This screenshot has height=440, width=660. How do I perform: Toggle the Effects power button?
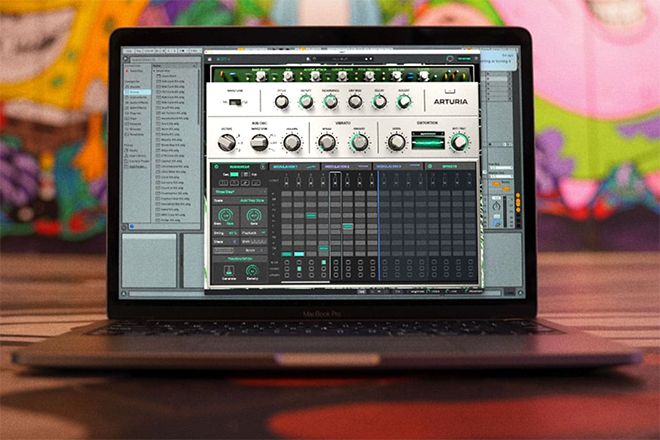[430, 167]
